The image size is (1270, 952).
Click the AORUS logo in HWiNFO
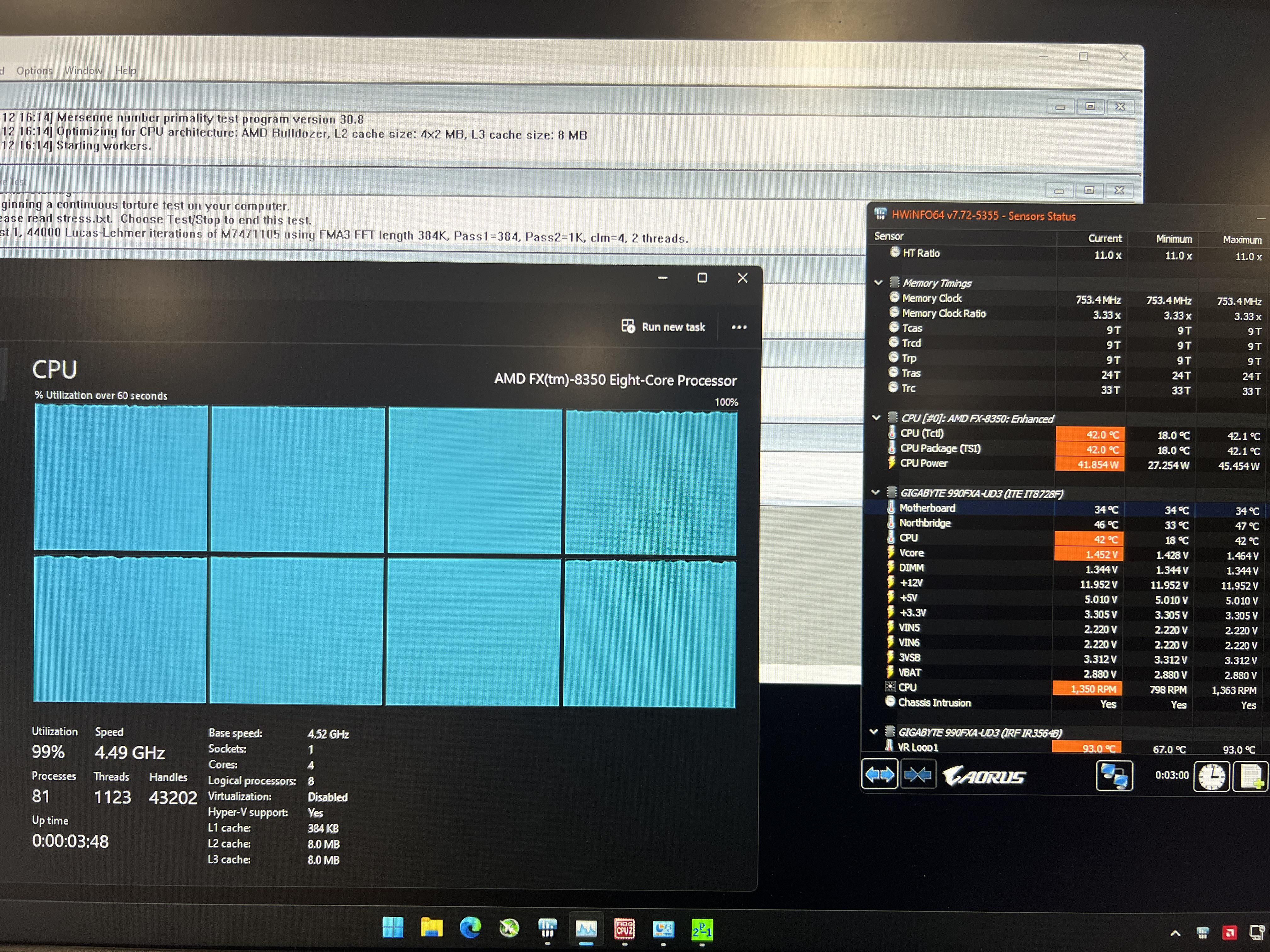984,776
